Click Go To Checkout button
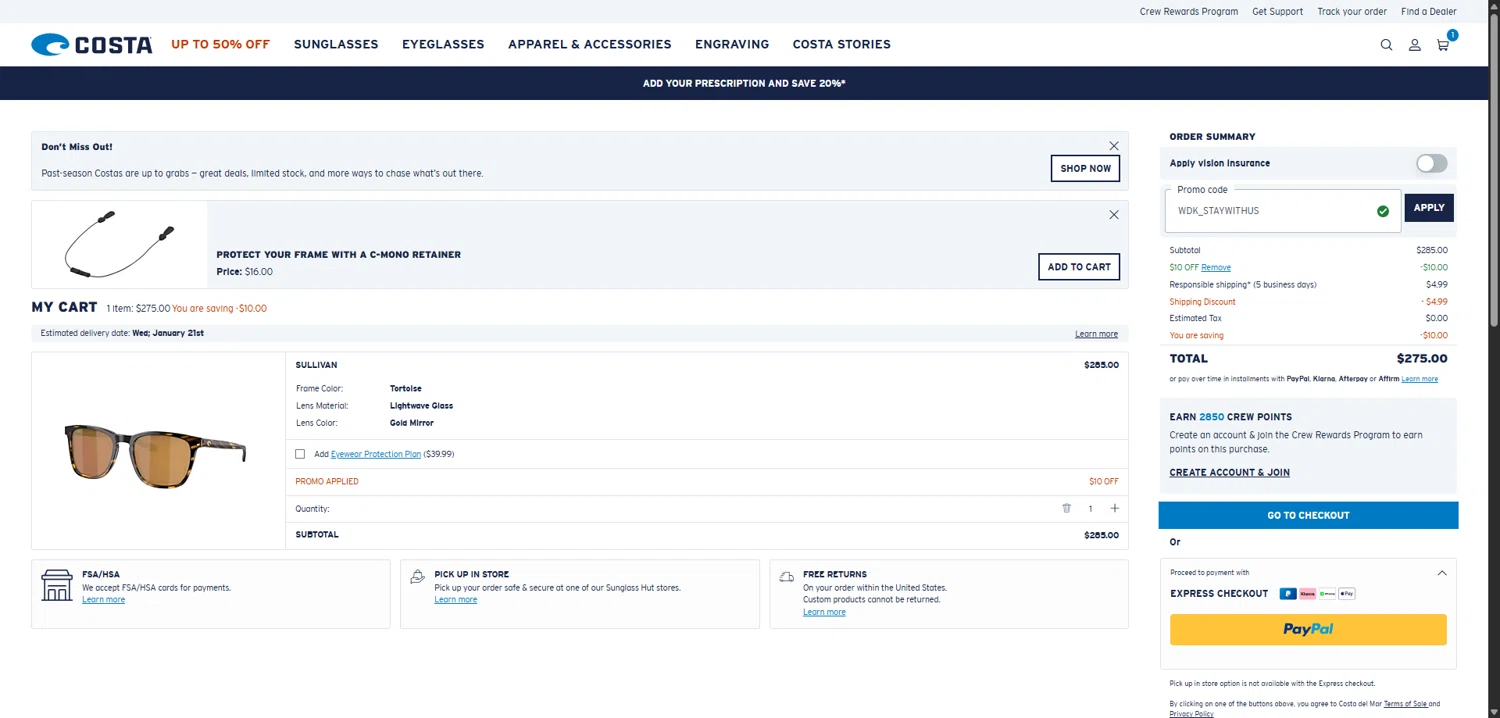The image size is (1500, 718). [1308, 515]
